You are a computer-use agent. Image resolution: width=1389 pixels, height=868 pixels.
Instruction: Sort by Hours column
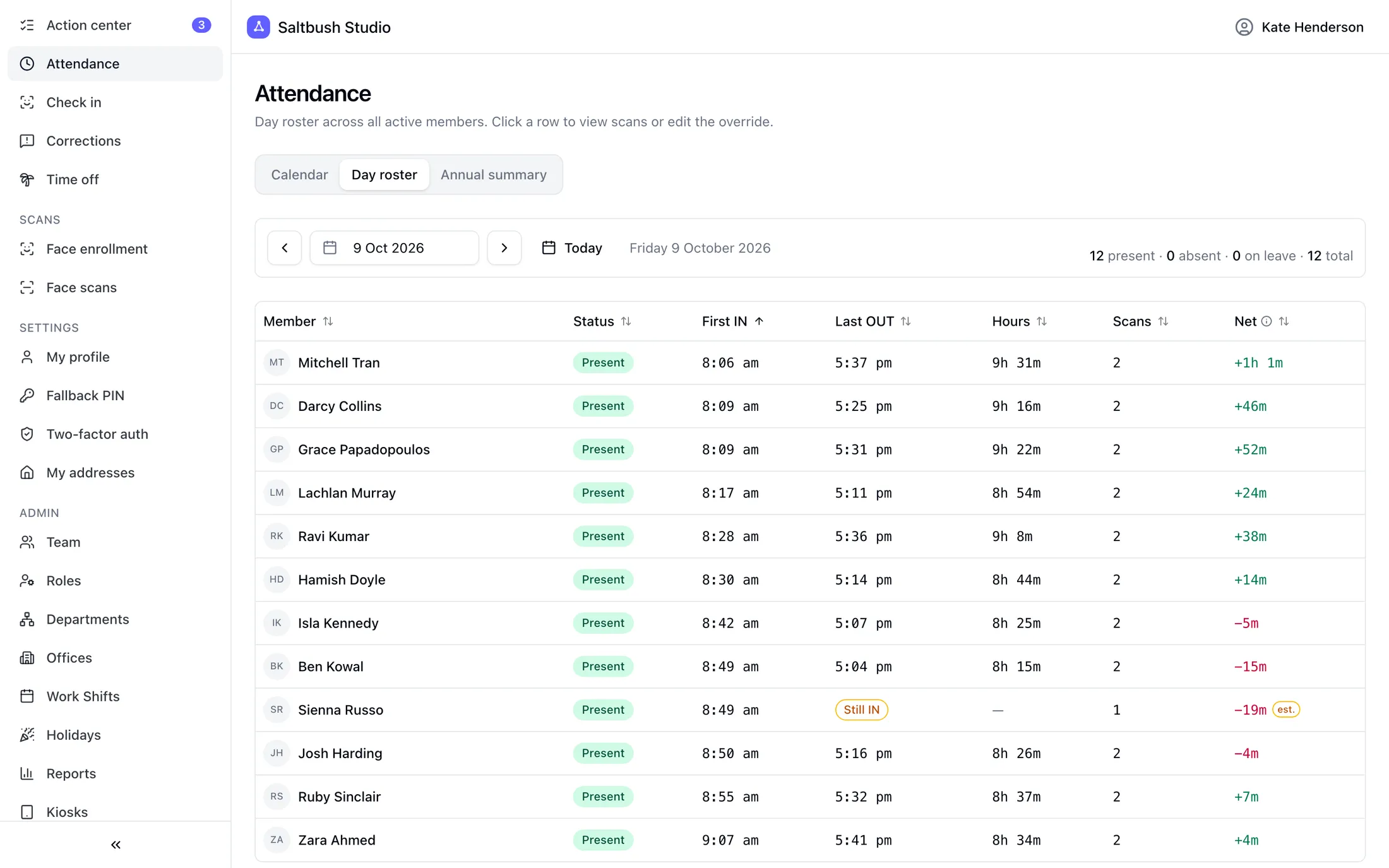(1019, 321)
